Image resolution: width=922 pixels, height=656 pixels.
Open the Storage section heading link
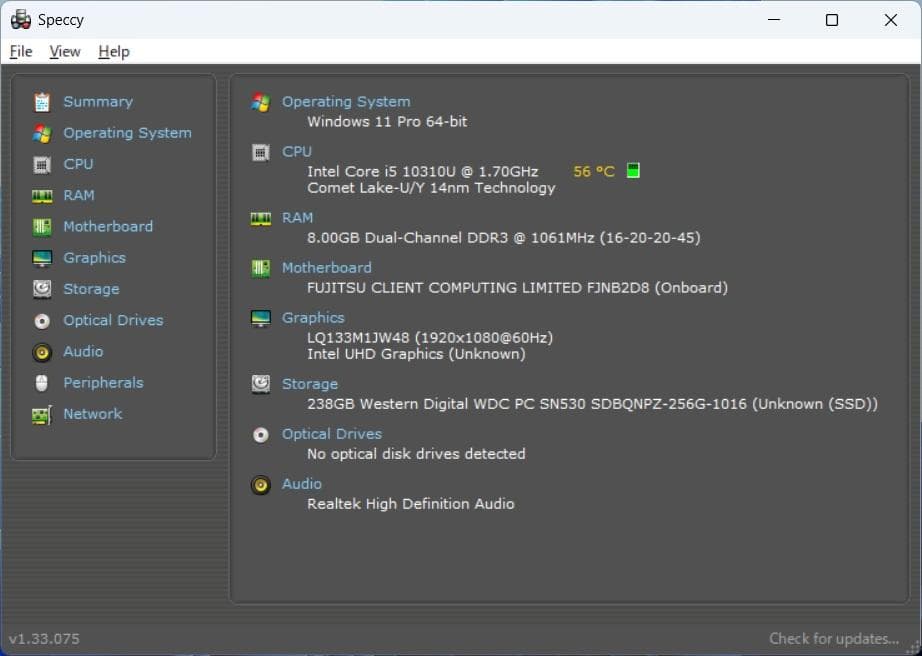pyautogui.click(x=310, y=383)
